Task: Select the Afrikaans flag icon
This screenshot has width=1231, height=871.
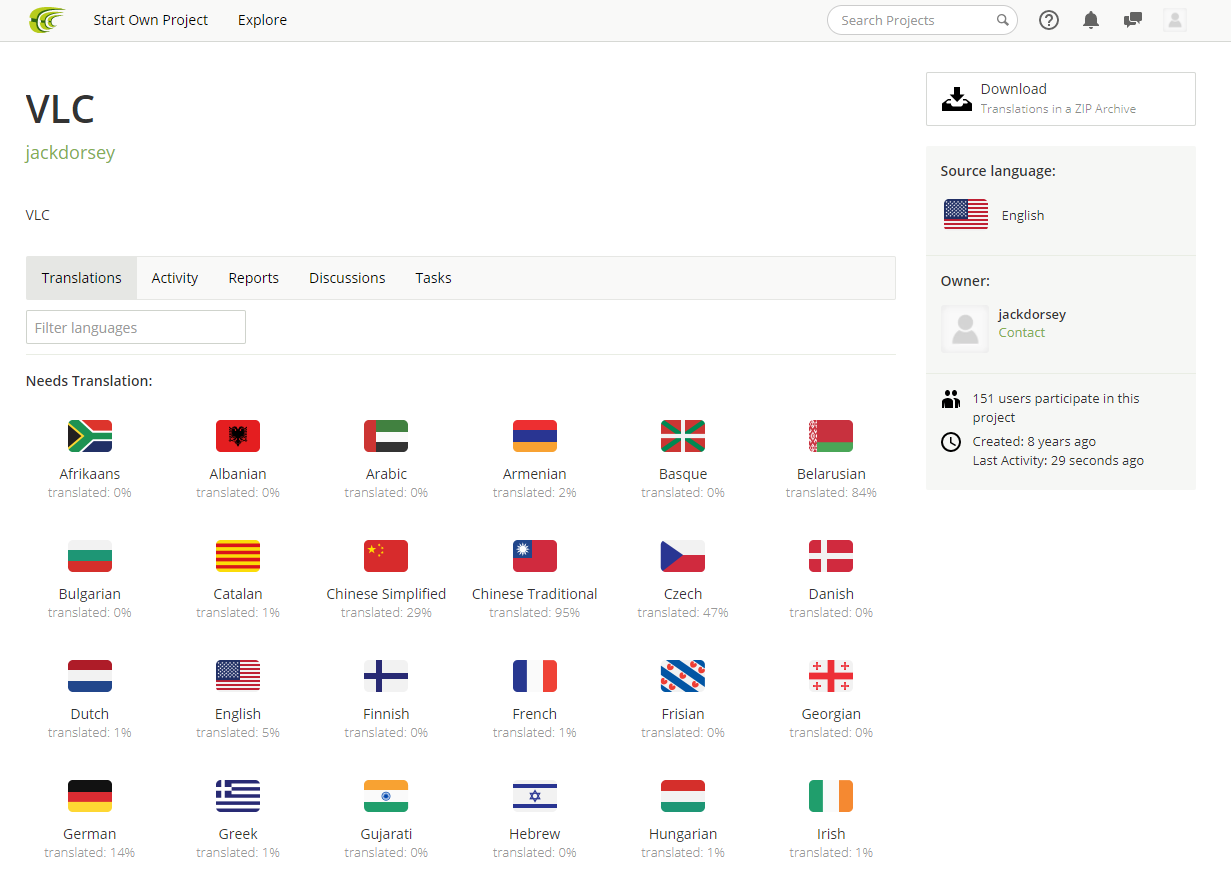Action: (90, 436)
